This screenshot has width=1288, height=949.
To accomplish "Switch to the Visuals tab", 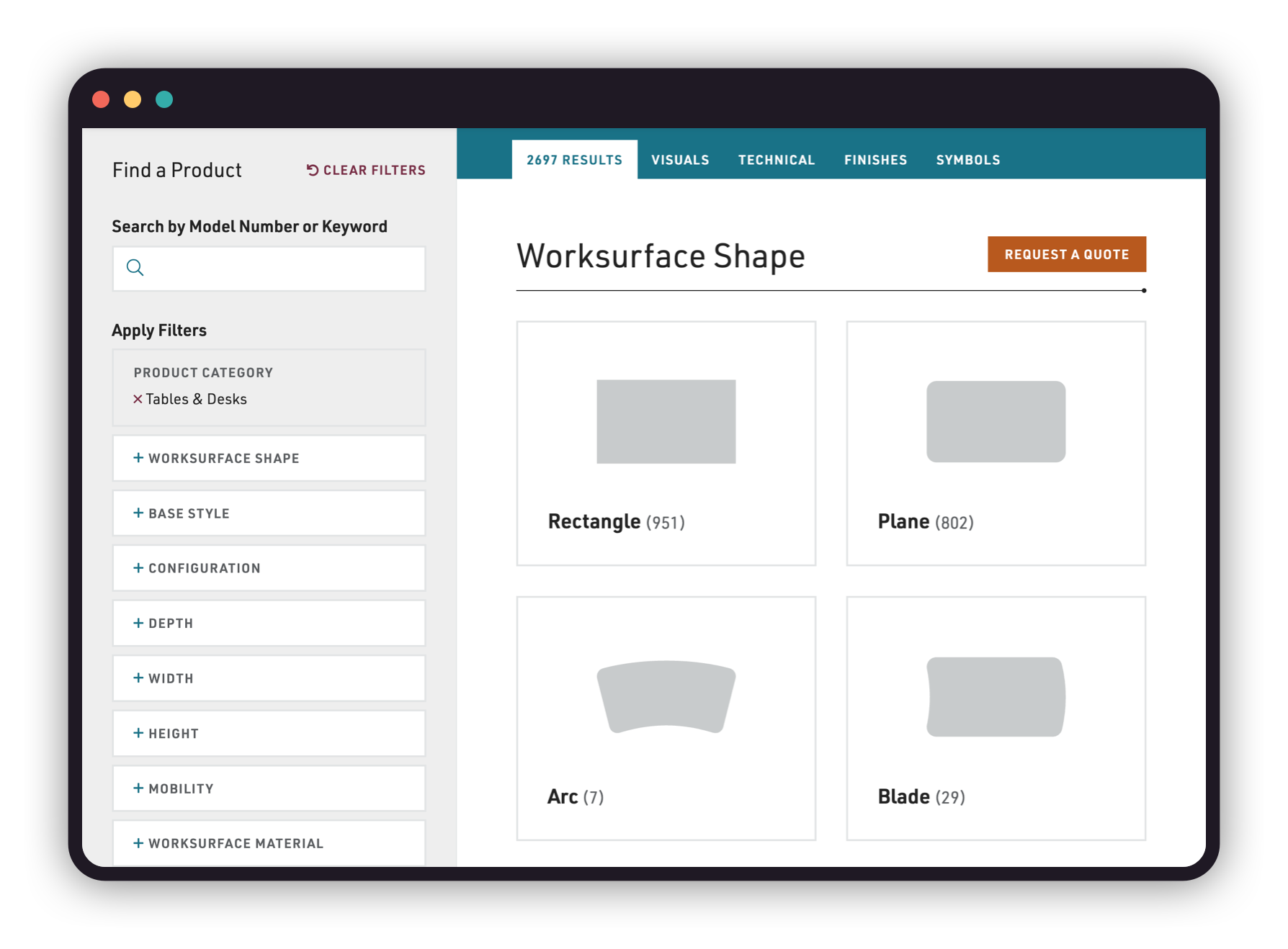I will [680, 160].
